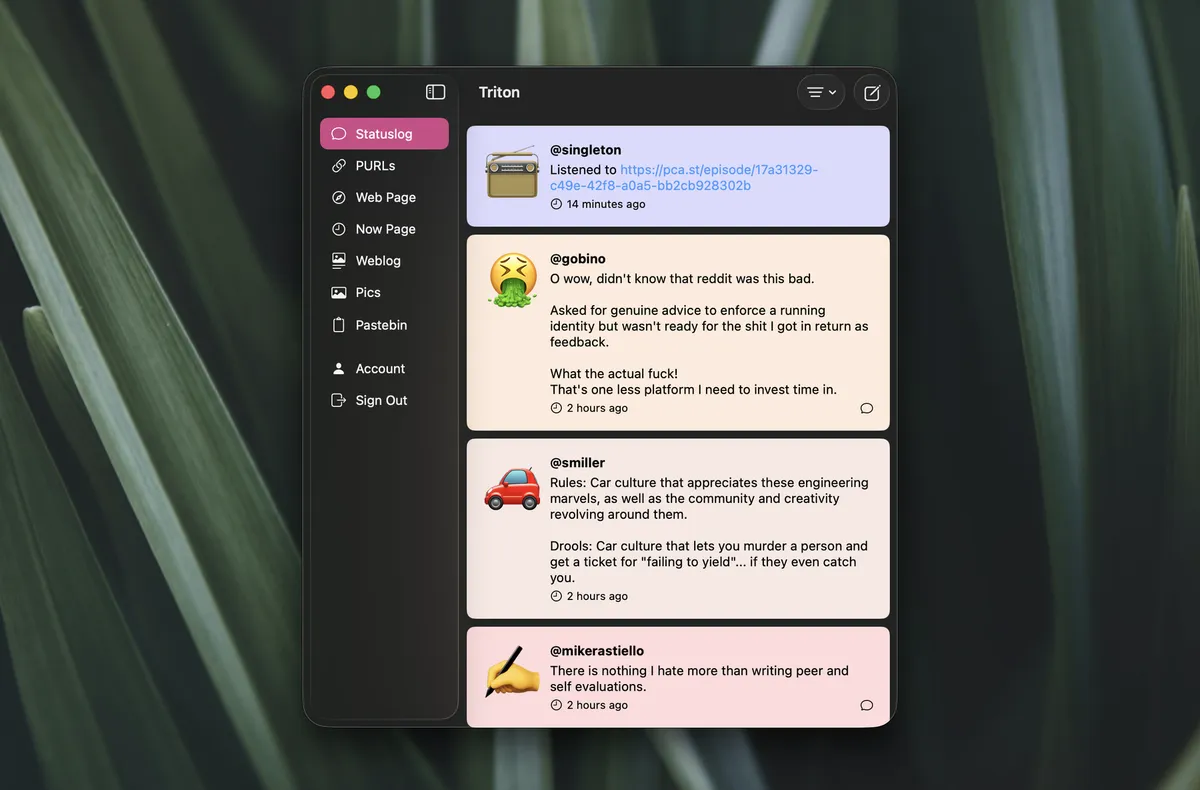Open Pastebin clipboard icon
This screenshot has height=790, width=1200.
(x=339, y=325)
